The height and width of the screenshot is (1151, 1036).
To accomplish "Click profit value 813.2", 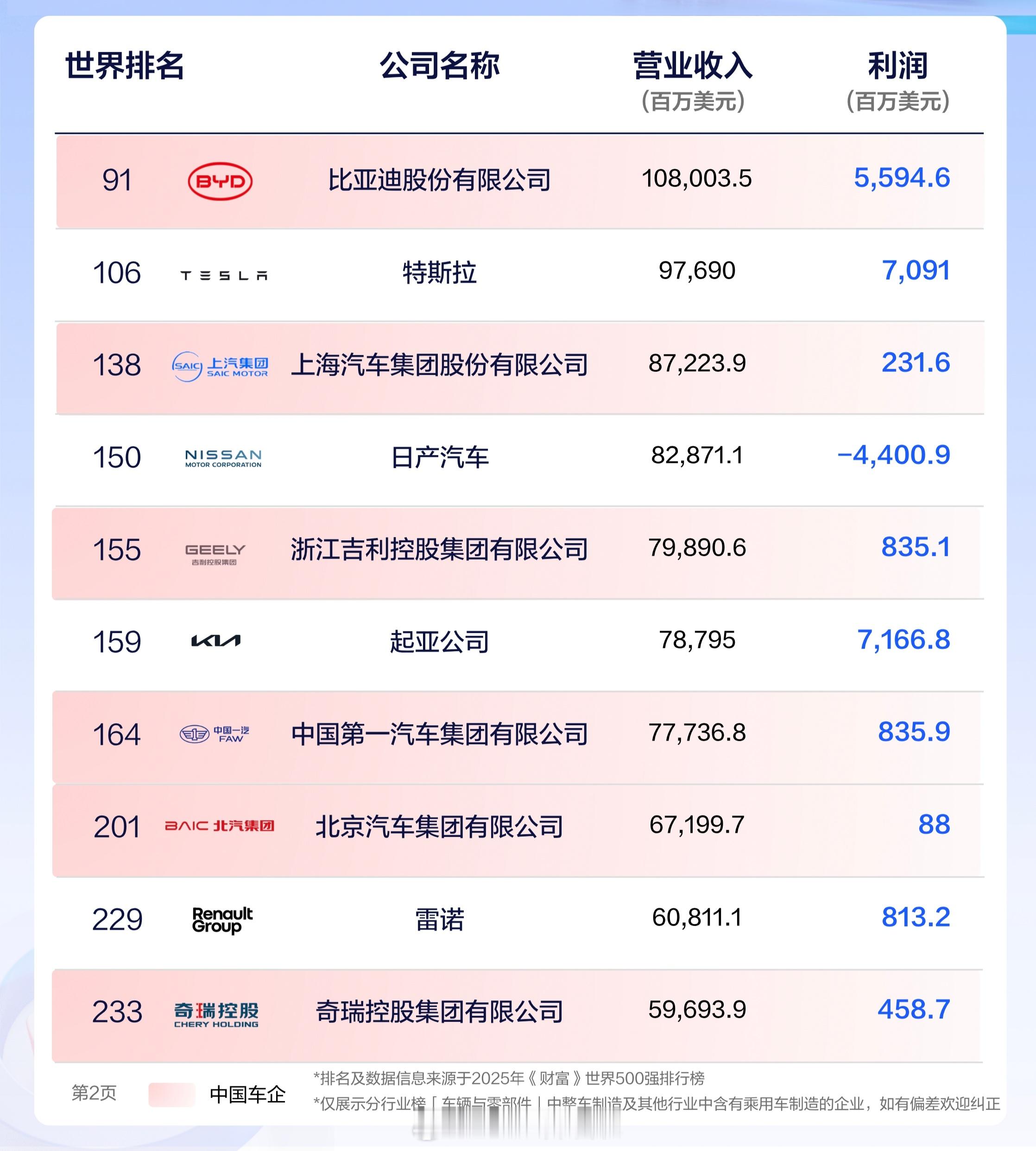I will [x=916, y=917].
